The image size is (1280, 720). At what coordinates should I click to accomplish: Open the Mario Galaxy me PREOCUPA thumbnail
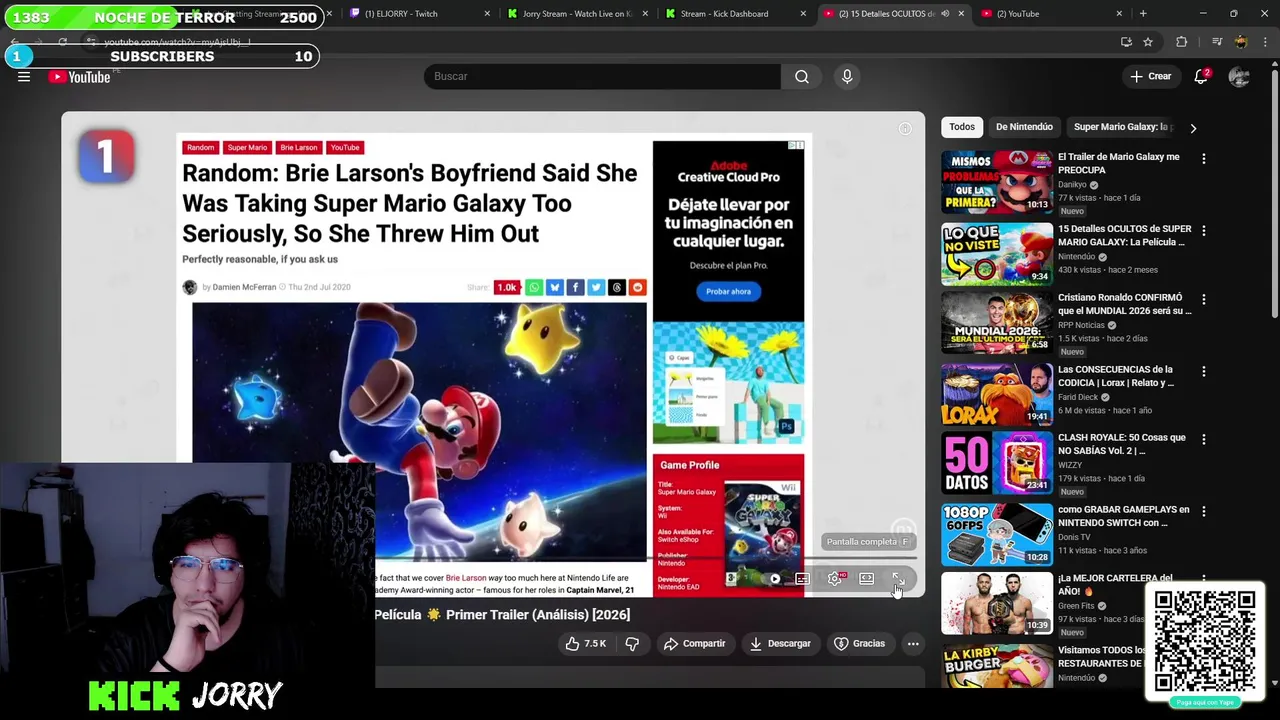click(996, 182)
